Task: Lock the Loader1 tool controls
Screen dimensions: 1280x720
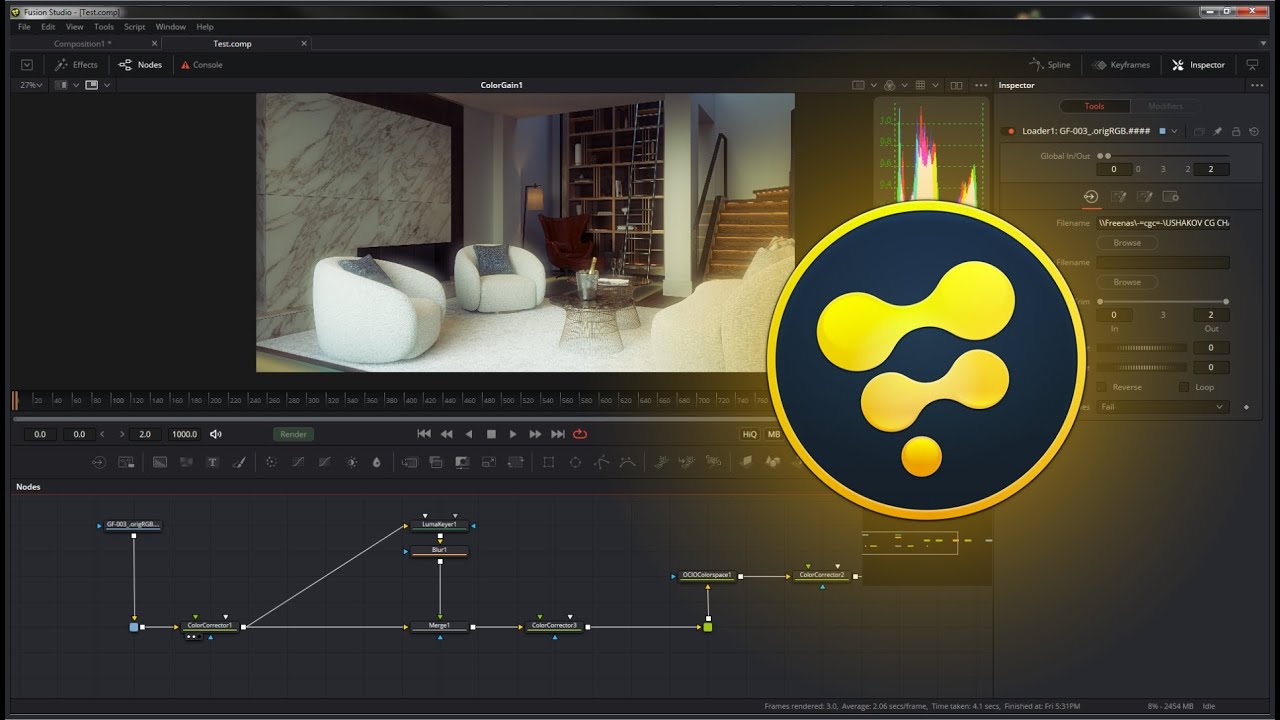Action: point(1236,131)
